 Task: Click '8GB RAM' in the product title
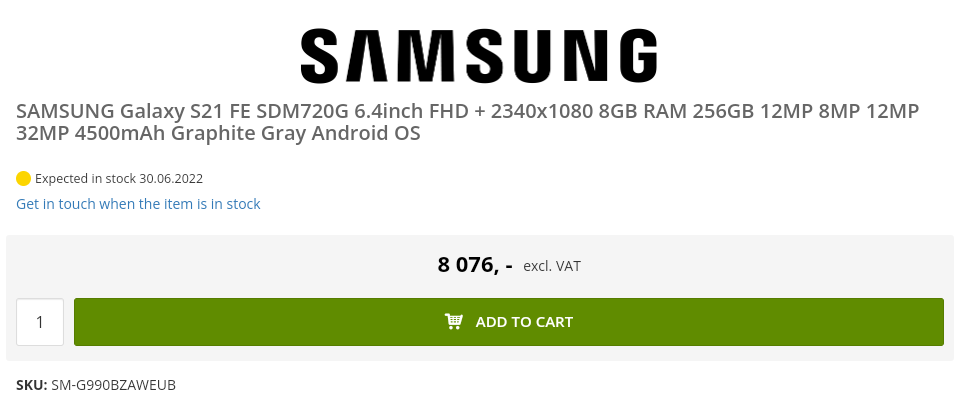pos(640,111)
